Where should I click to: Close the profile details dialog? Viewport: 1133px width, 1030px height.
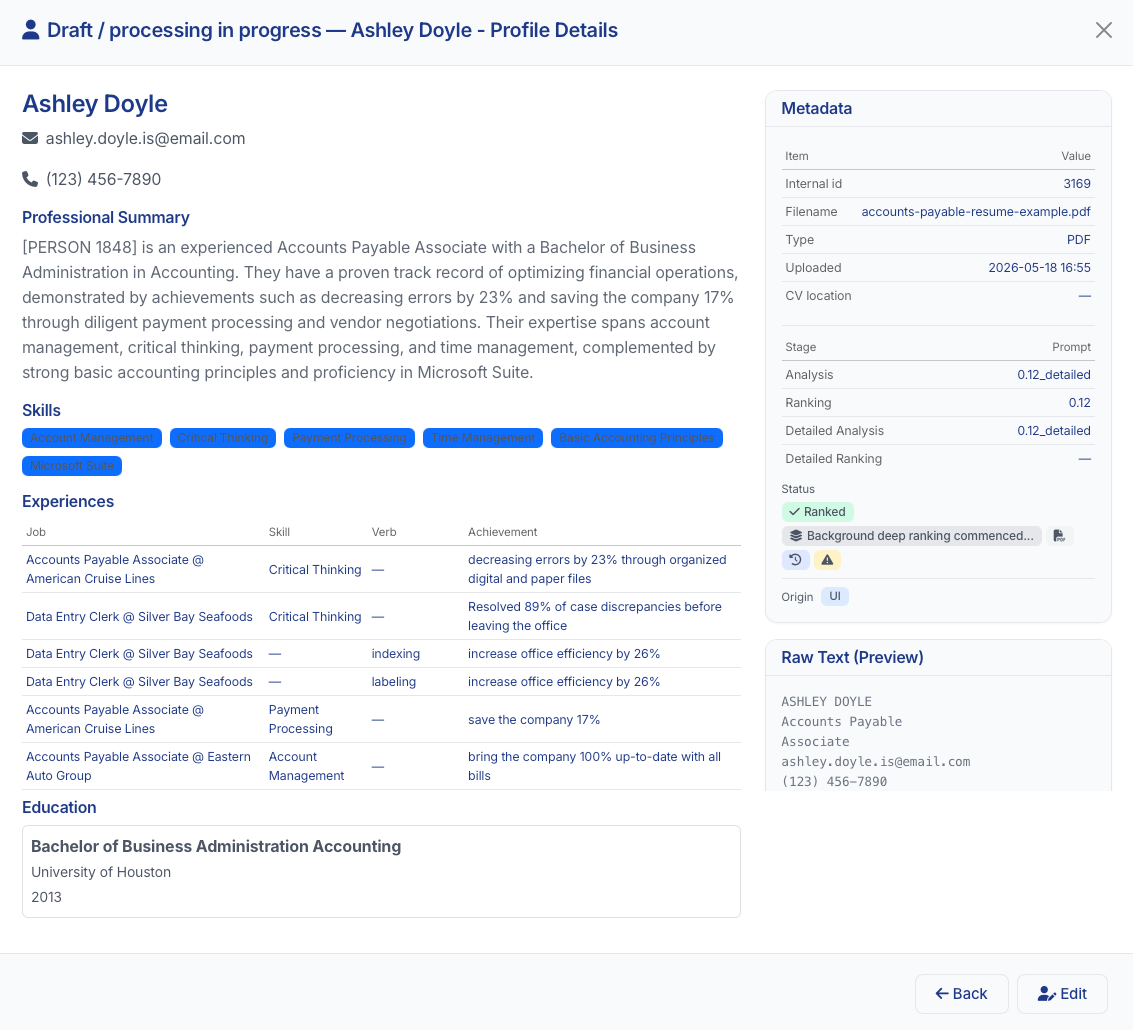coord(1103,30)
